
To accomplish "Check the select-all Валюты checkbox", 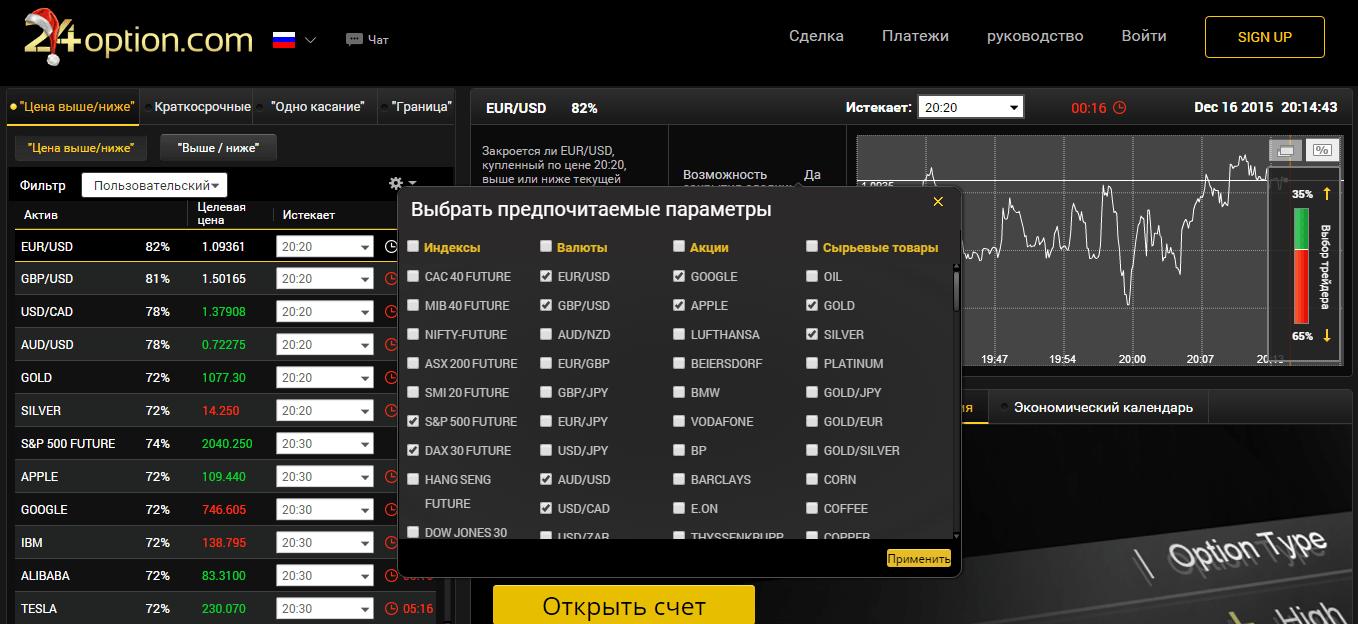I will (545, 246).
